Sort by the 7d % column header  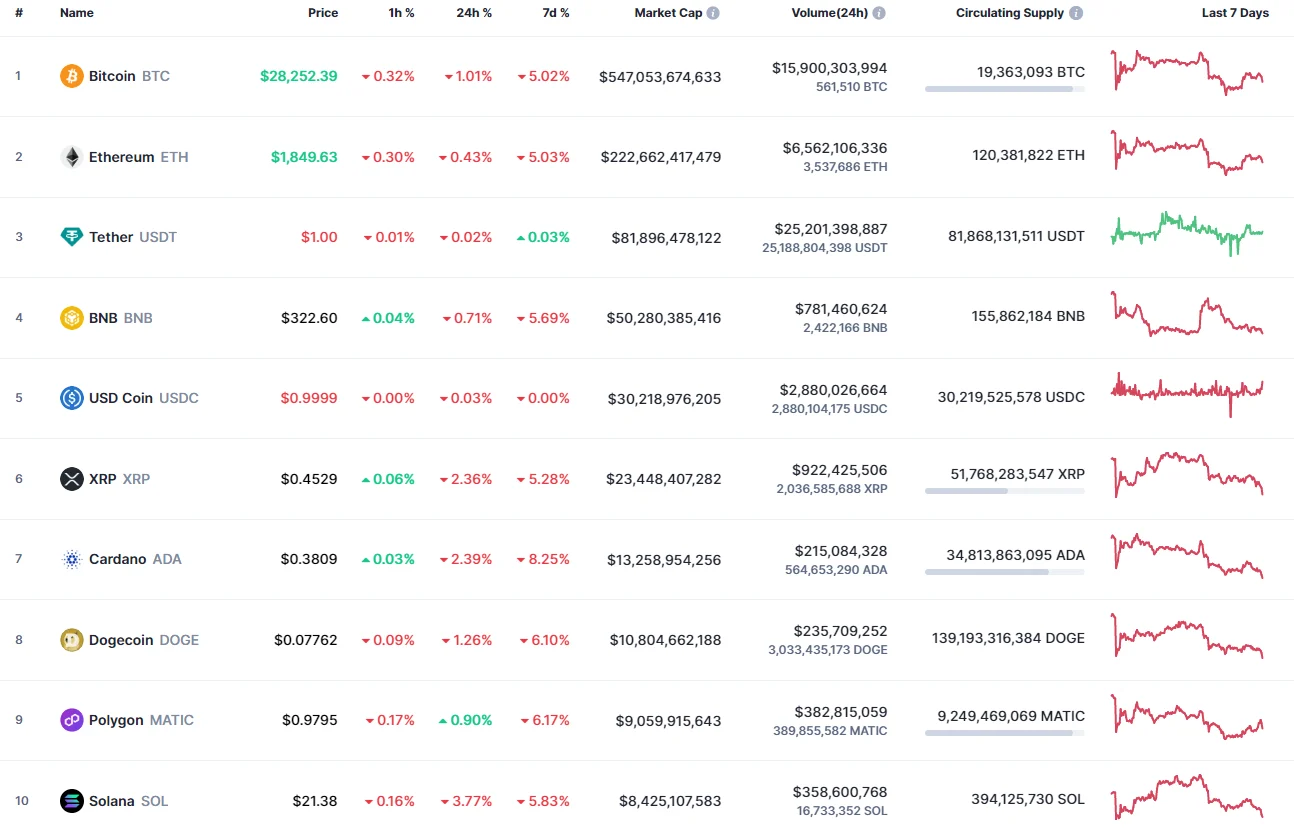556,13
